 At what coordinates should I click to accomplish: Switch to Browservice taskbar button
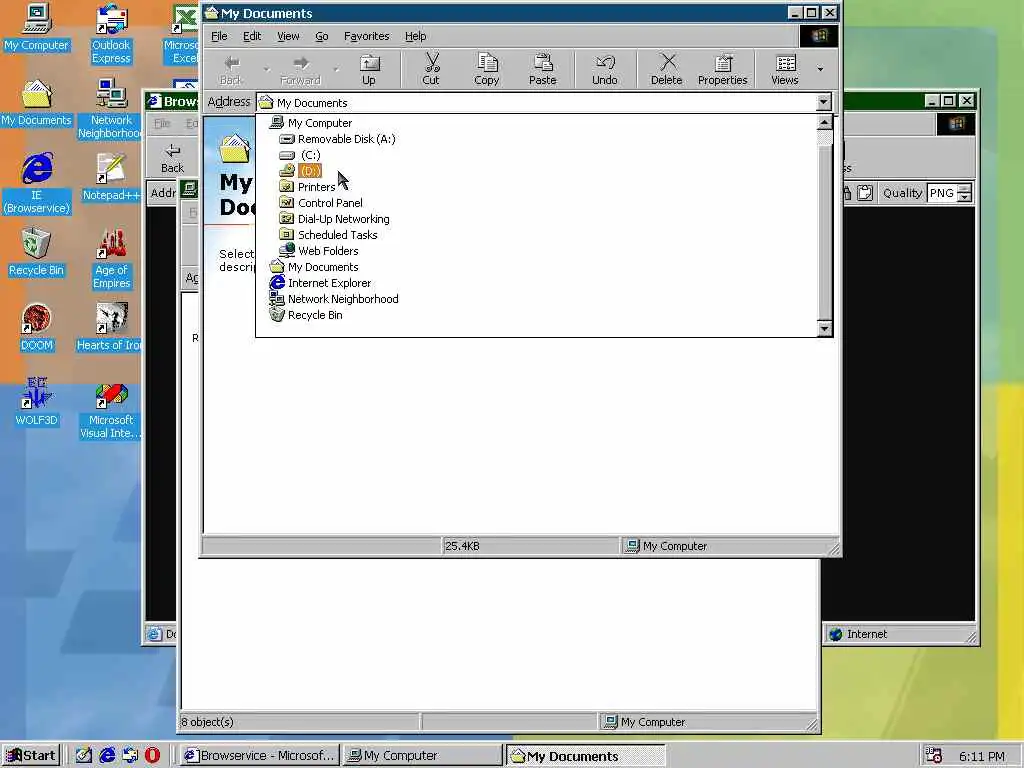[260, 756]
